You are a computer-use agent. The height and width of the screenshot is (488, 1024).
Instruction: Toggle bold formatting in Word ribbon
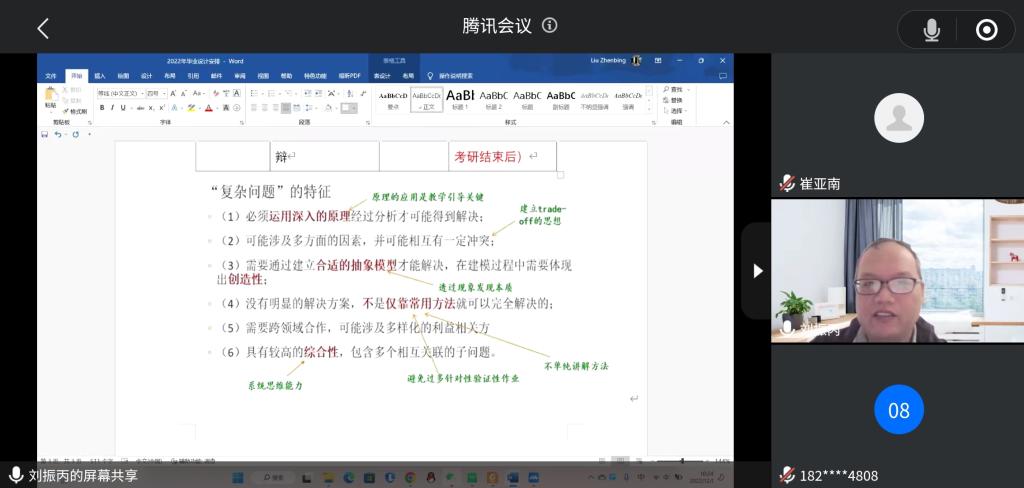[102, 108]
